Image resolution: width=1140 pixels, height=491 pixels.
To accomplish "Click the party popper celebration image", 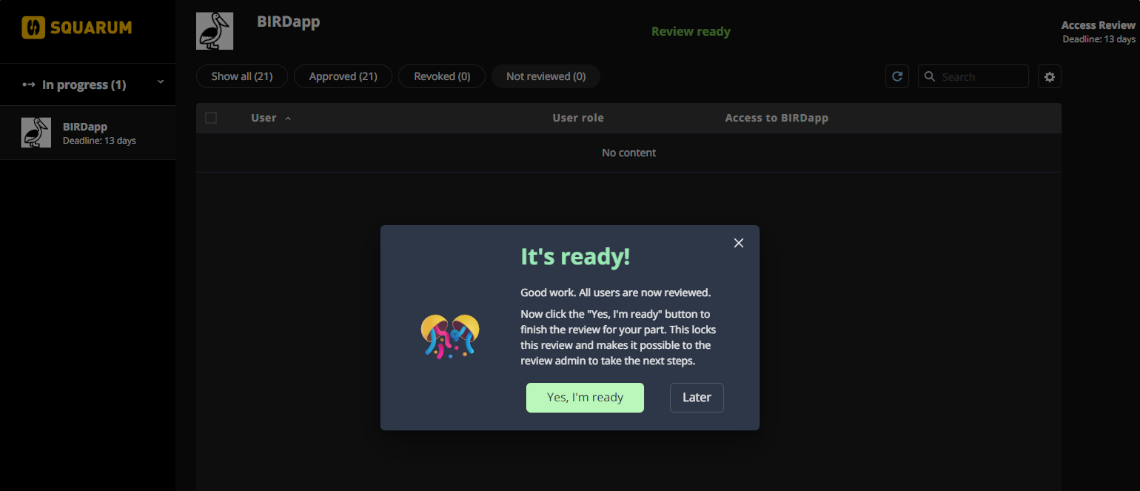I will tap(450, 336).
